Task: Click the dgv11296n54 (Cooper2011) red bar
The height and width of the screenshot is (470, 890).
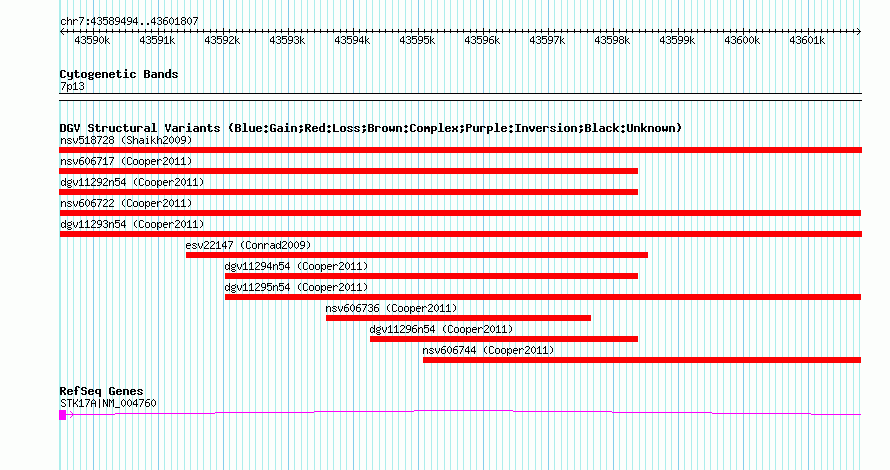Action: pyautogui.click(x=504, y=339)
